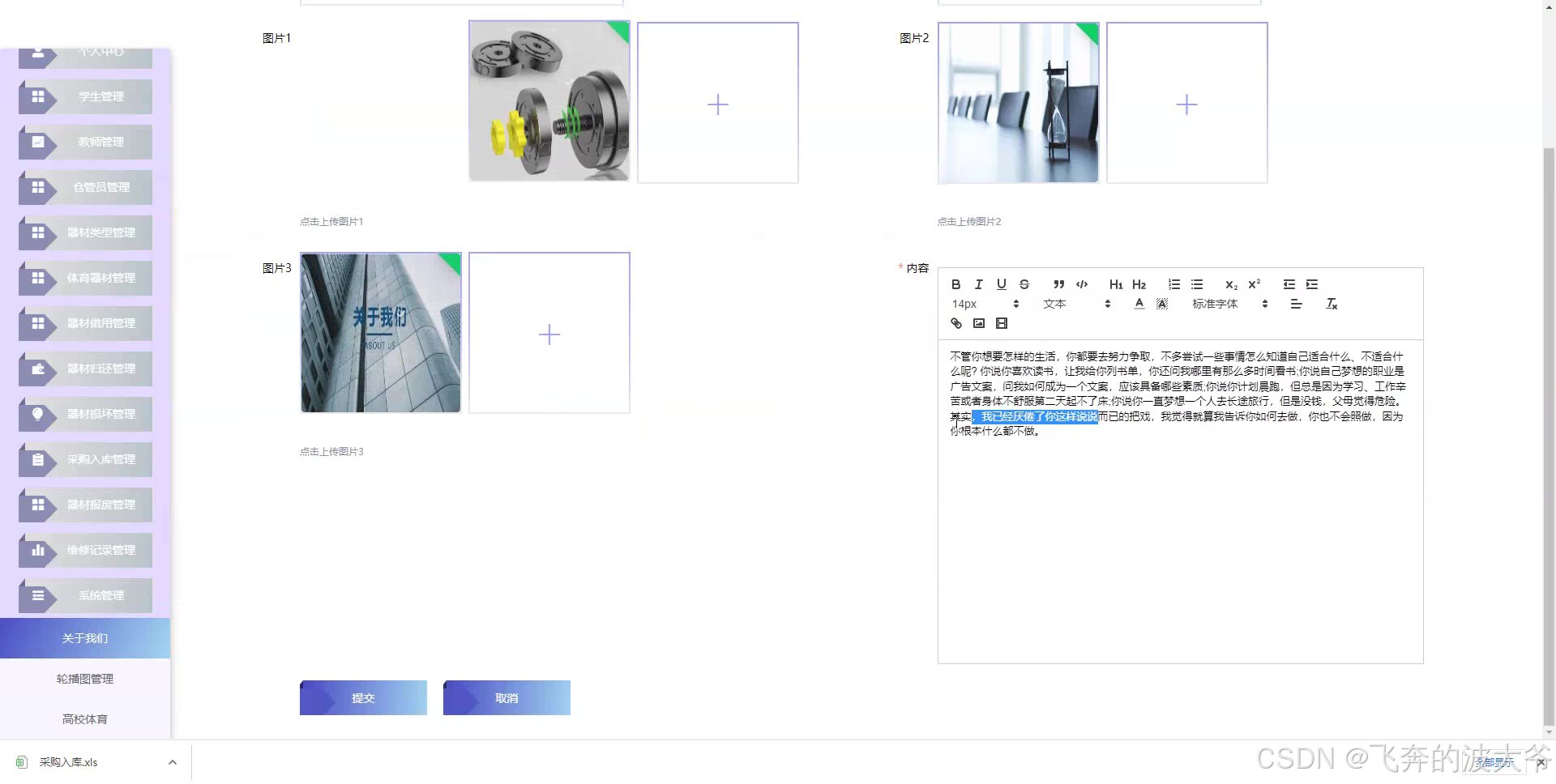The width and height of the screenshot is (1556, 784).
Task: Open the downloaded 采购入库.xls file
Action: (68, 762)
